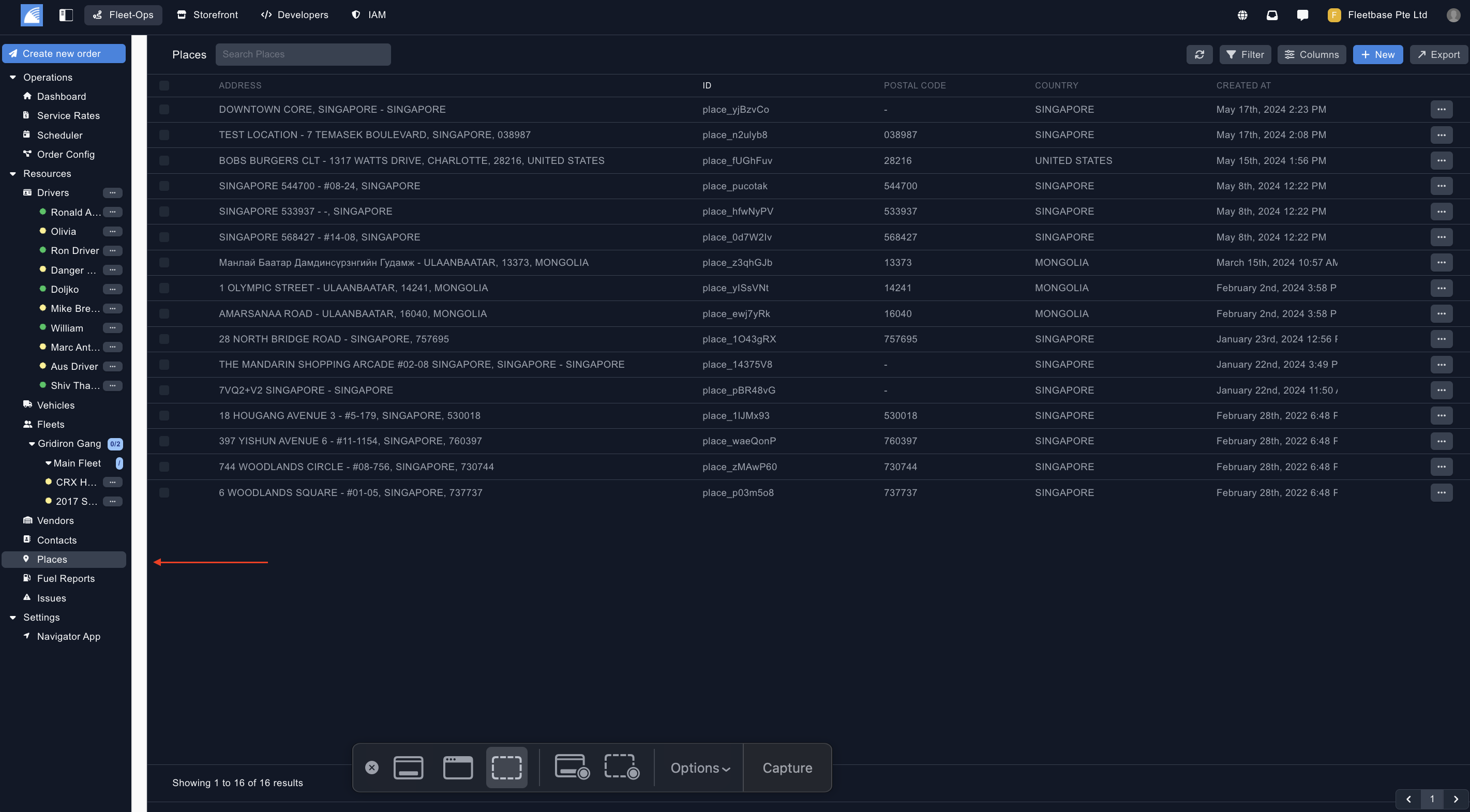Screen dimensions: 1470x812
Task: Toggle the sidebar panel icon
Action: pyautogui.click(x=66, y=15)
